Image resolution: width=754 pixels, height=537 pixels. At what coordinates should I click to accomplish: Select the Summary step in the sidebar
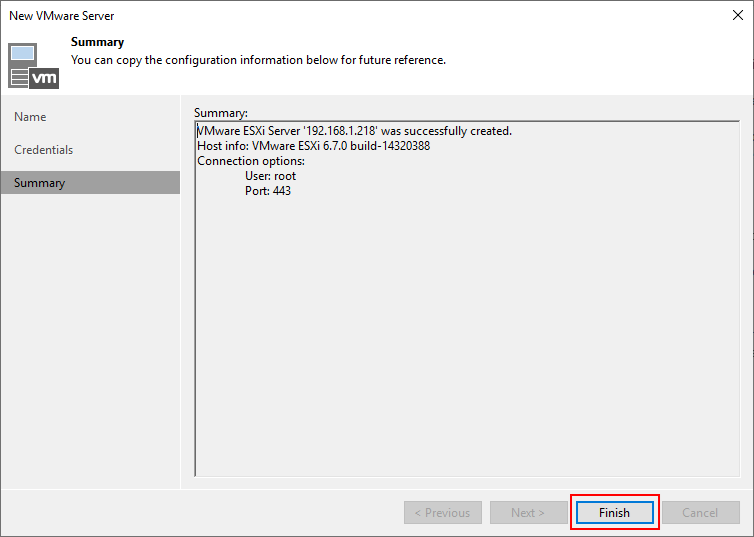click(x=90, y=183)
